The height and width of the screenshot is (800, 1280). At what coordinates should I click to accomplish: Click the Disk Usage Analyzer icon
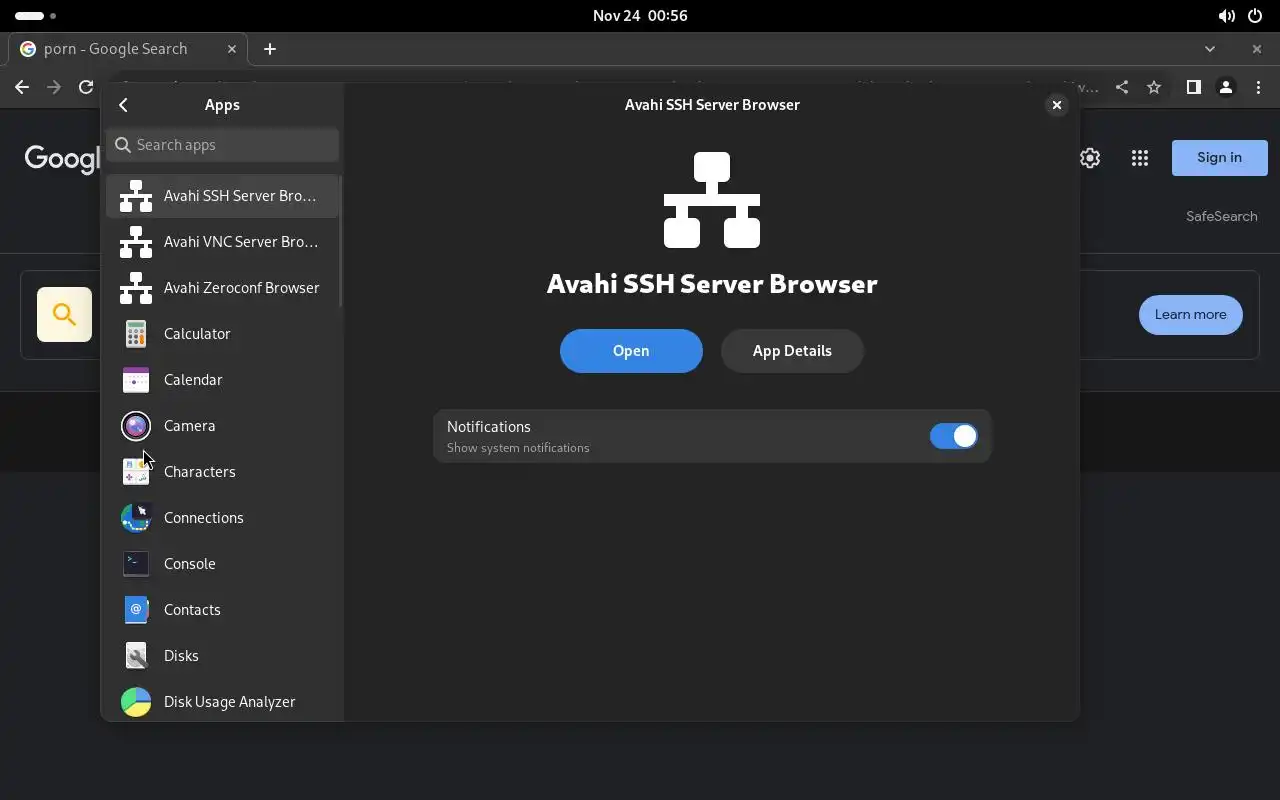pos(136,702)
